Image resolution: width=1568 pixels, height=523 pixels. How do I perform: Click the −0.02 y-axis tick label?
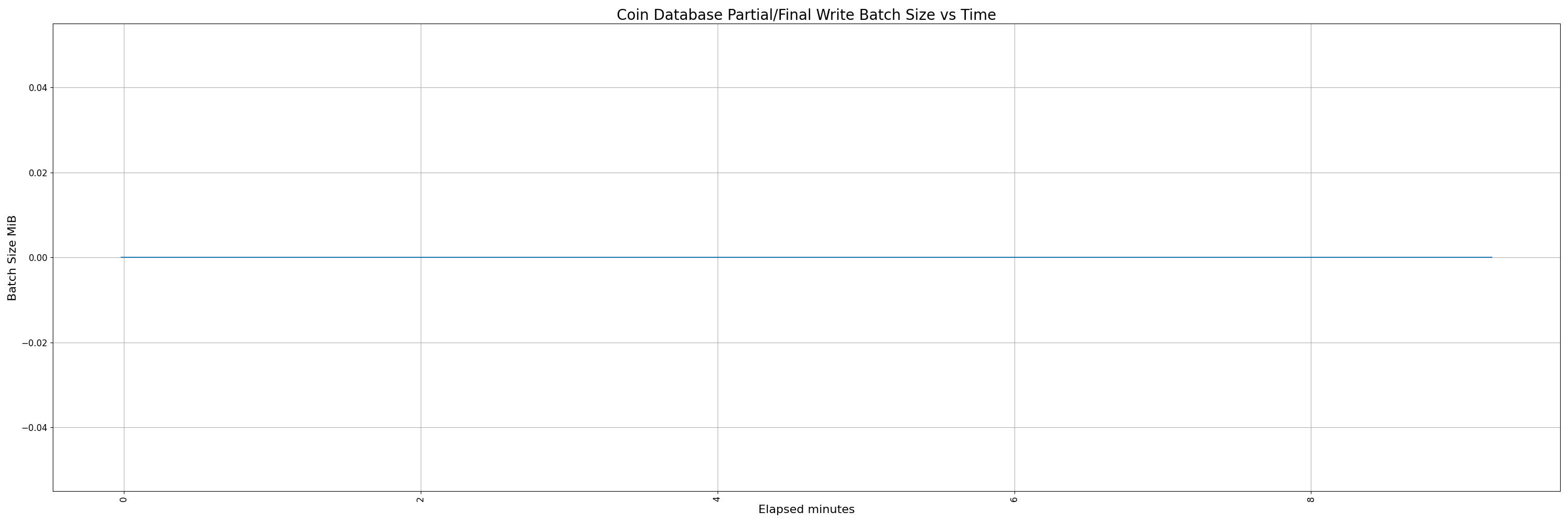coord(36,343)
